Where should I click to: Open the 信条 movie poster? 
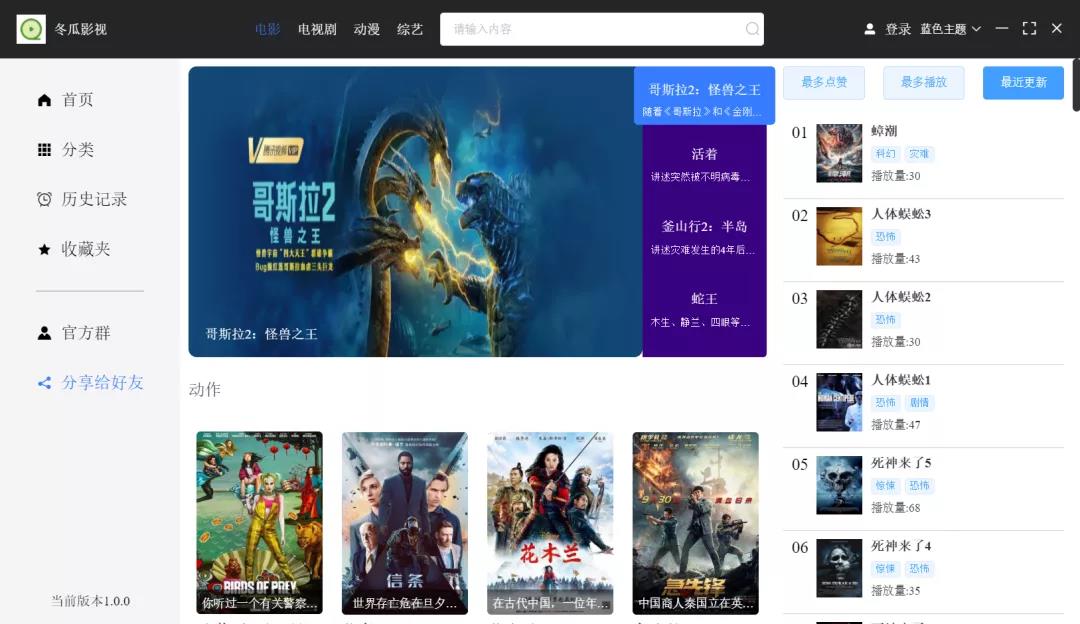[405, 523]
